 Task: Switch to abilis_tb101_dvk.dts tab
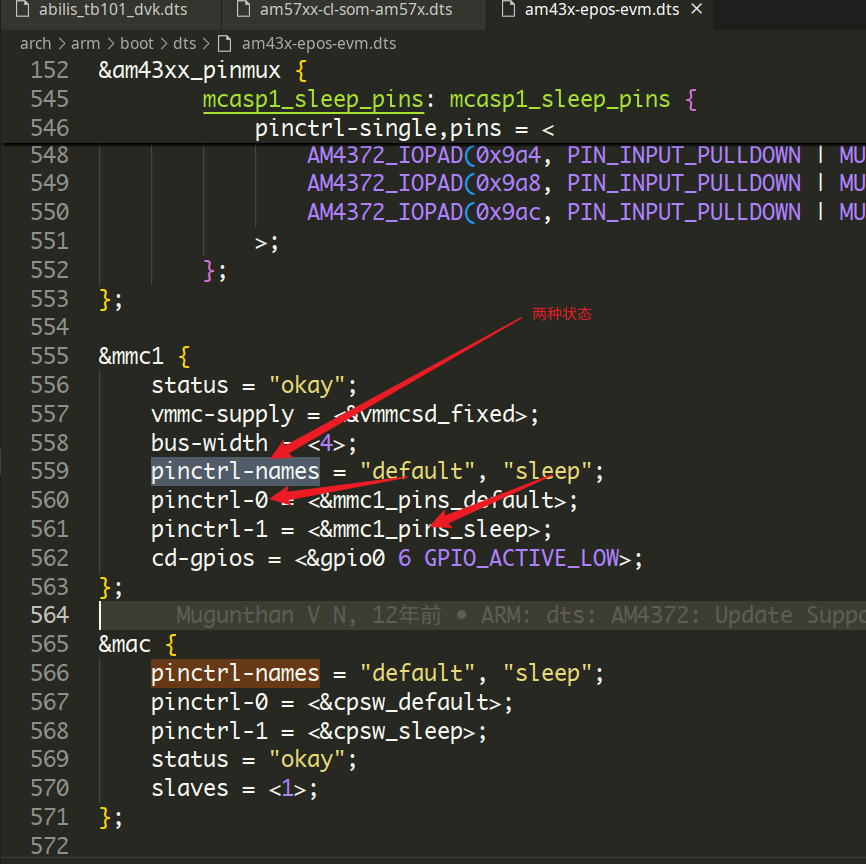(x=114, y=10)
